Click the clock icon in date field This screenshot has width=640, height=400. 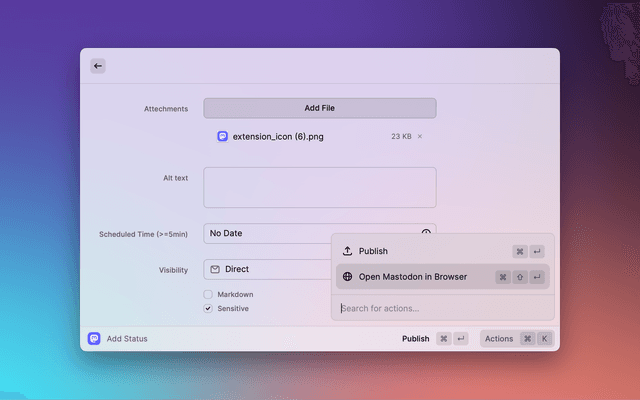click(425, 233)
